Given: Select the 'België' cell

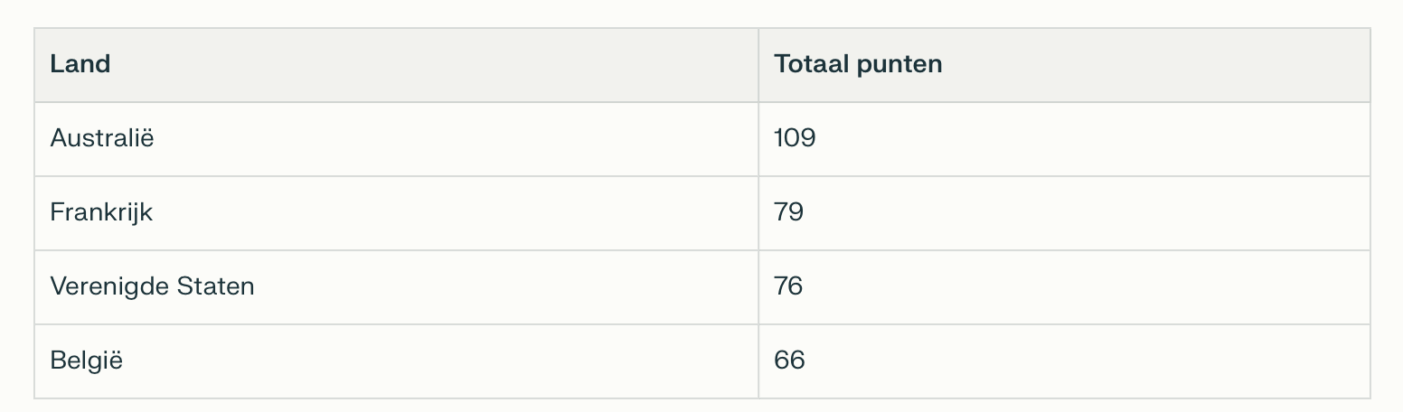Looking at the screenshot, I should pyautogui.click(x=86, y=361).
